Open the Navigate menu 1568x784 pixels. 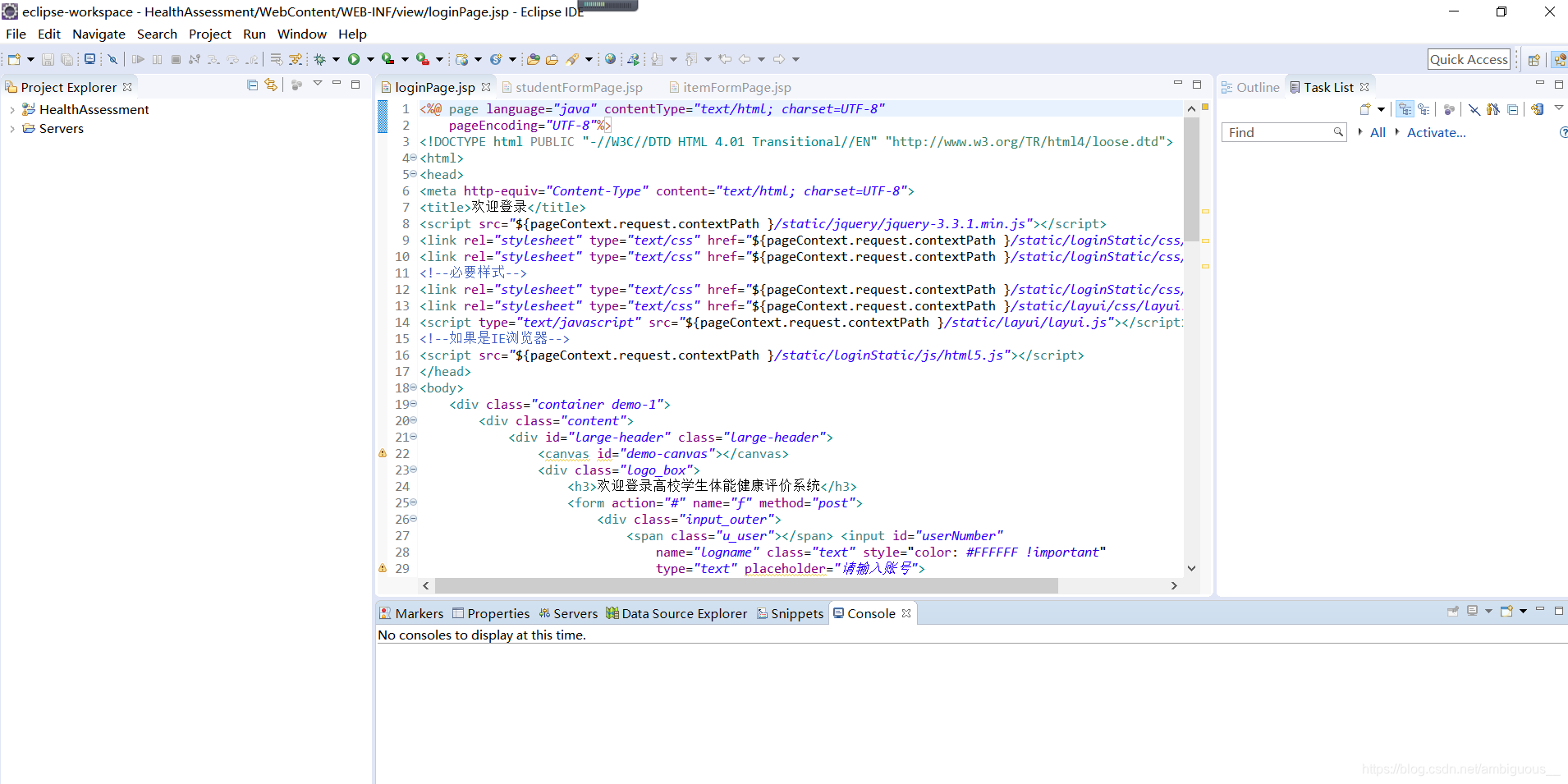coord(99,34)
